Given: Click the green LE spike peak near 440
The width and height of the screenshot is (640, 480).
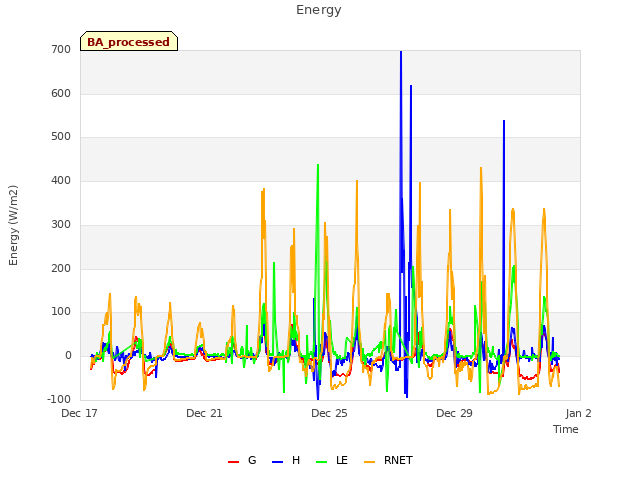Looking at the screenshot, I should 318,165.
